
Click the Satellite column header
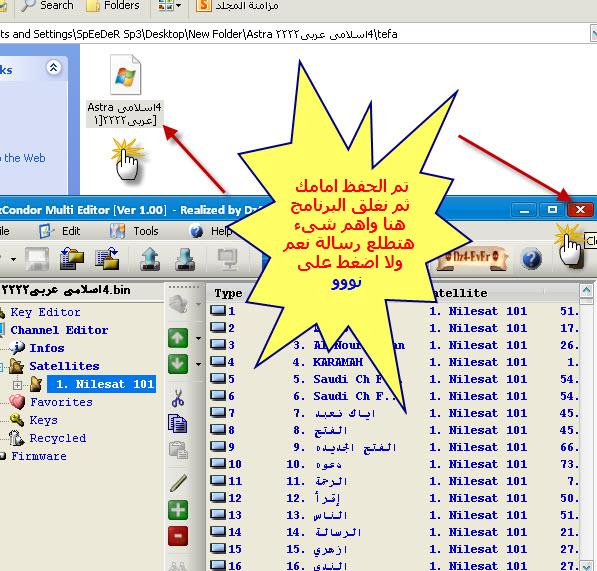(x=460, y=293)
